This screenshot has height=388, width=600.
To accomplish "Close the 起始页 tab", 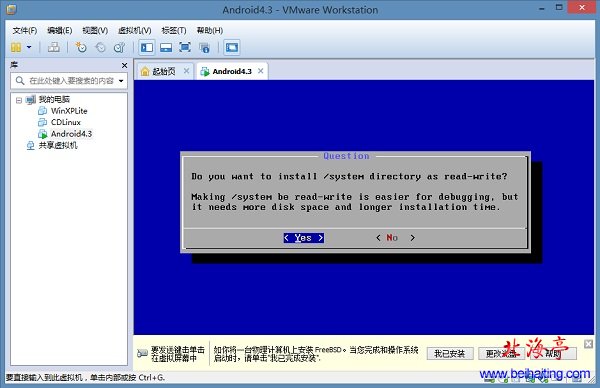I will click(186, 71).
